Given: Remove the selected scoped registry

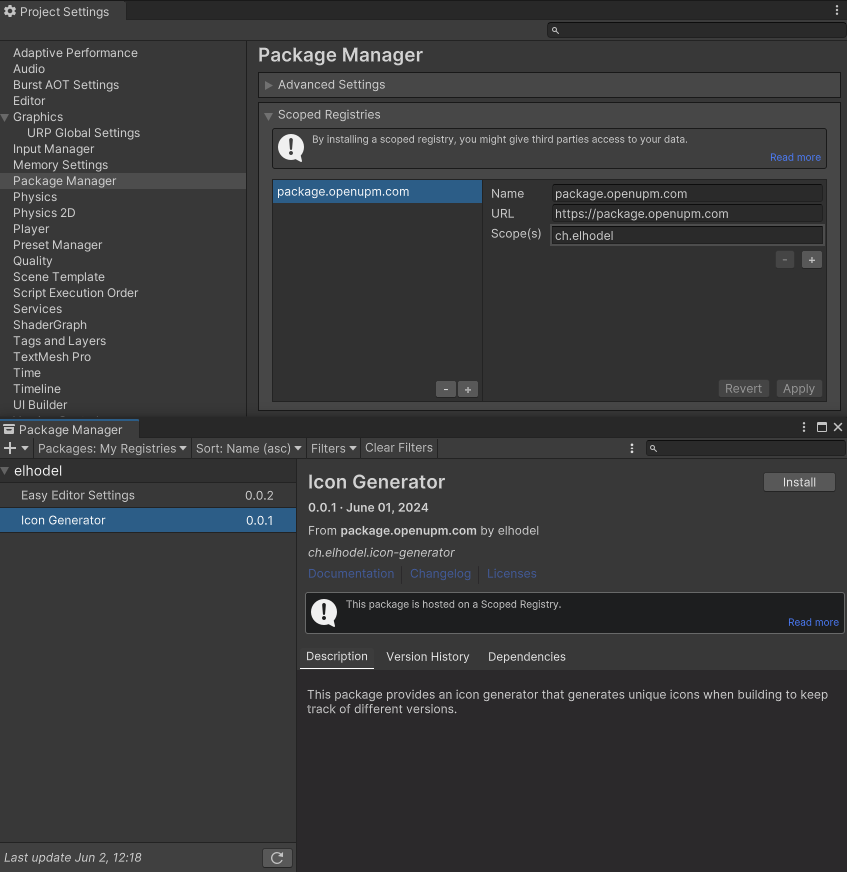Looking at the screenshot, I should click(x=446, y=389).
